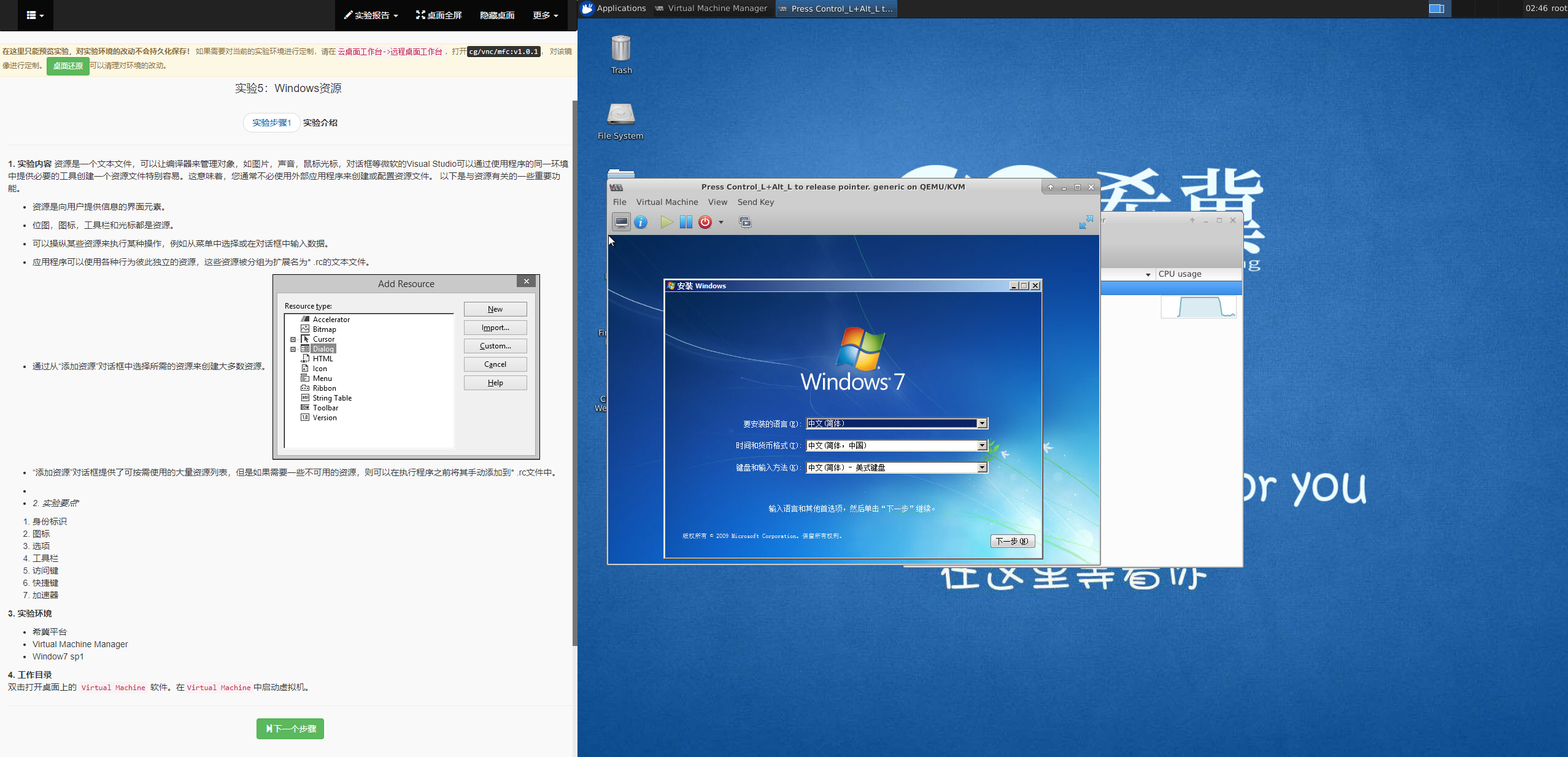
Task: Click the CPU usage column header
Action: 1198,274
